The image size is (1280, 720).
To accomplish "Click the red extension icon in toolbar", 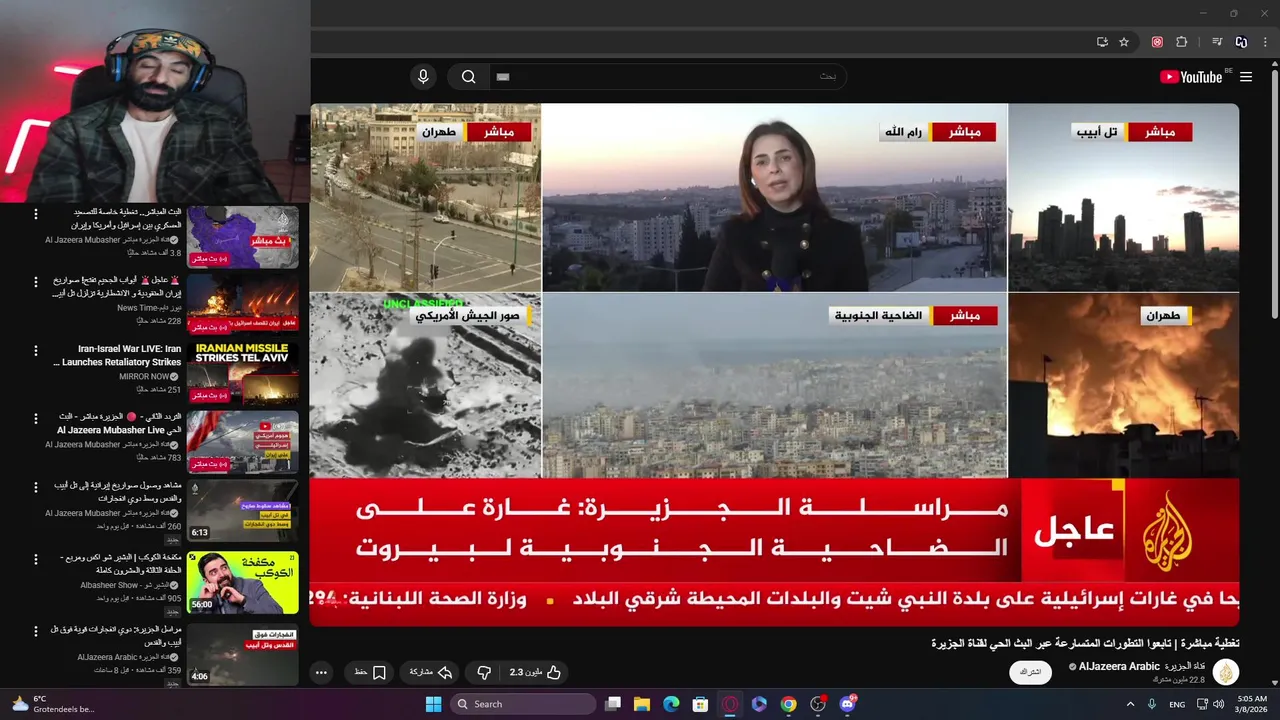I will [1157, 42].
